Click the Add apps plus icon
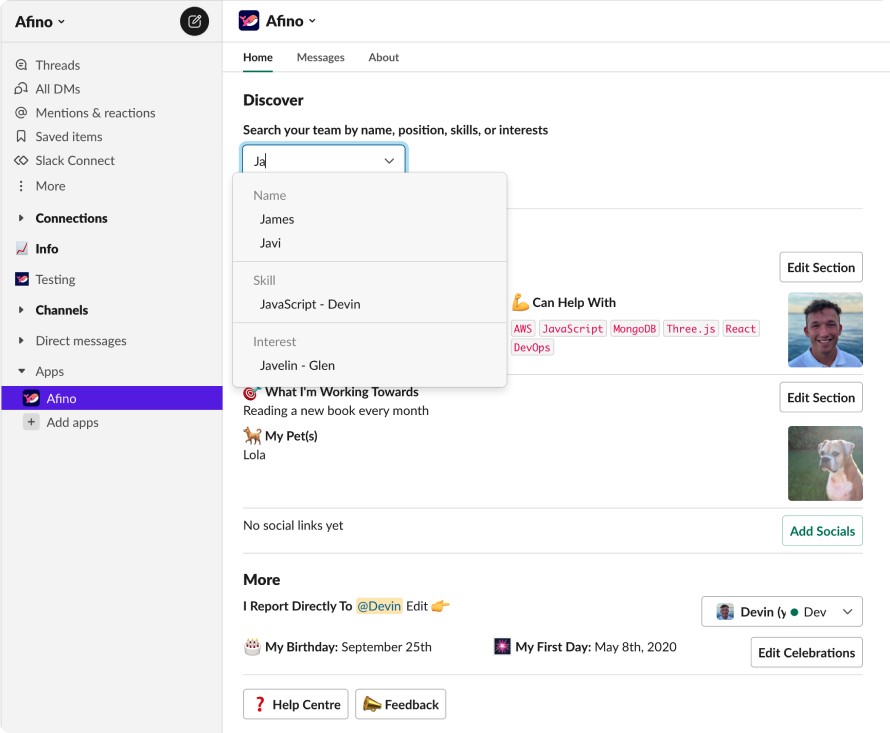 click(x=31, y=422)
